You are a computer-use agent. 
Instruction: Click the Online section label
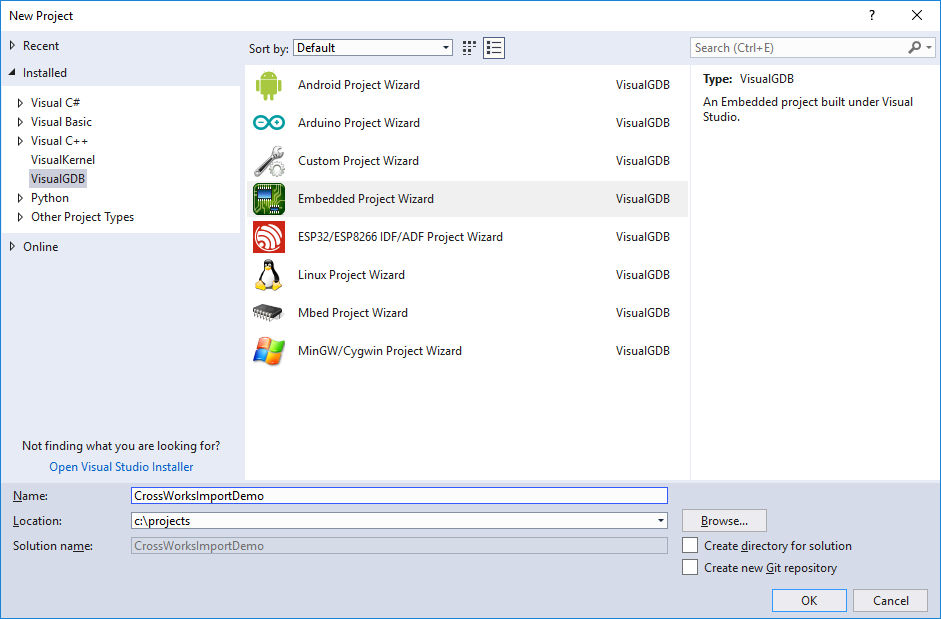pos(41,247)
